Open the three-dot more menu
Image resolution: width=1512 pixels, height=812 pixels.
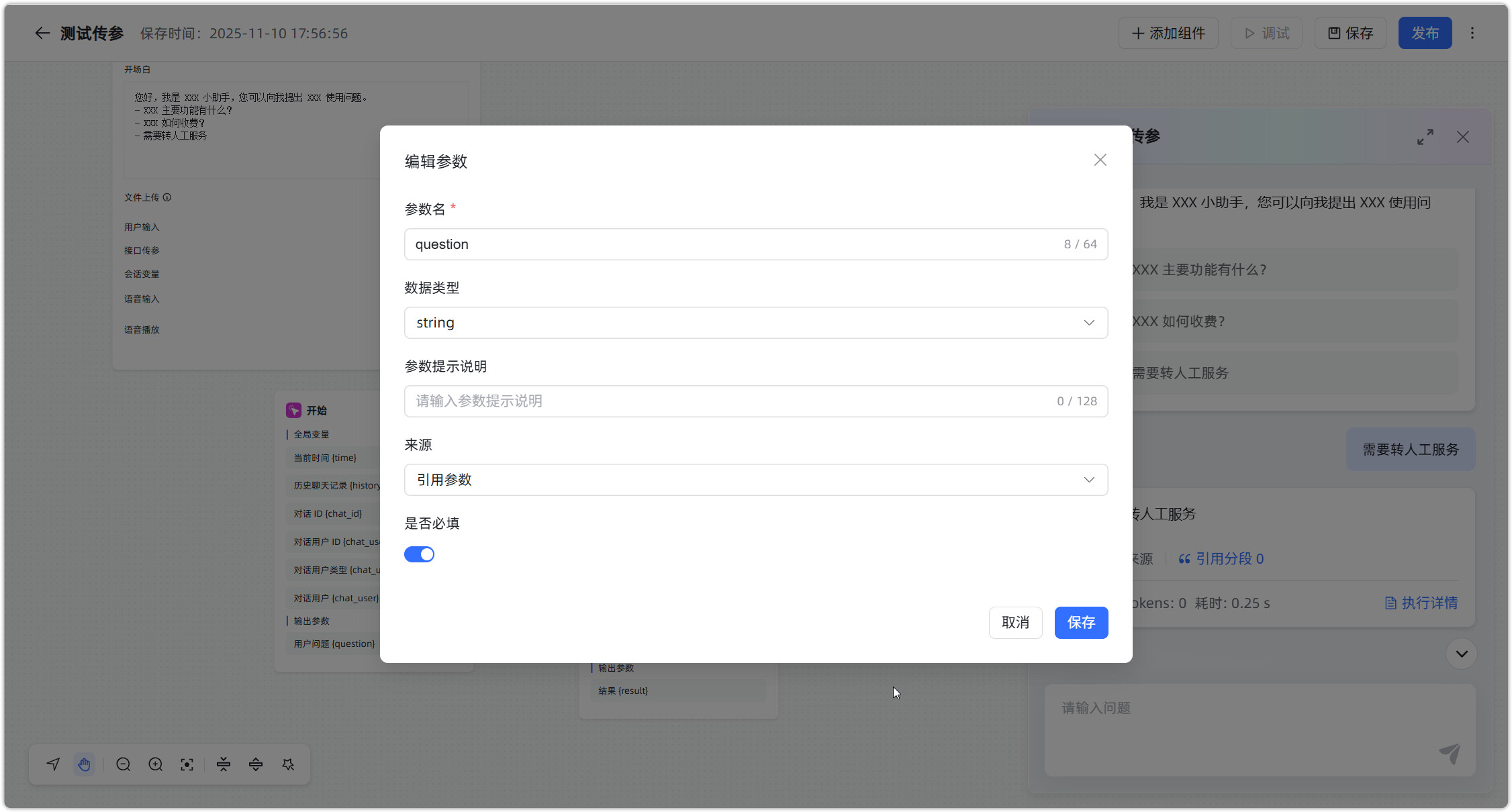1472,33
